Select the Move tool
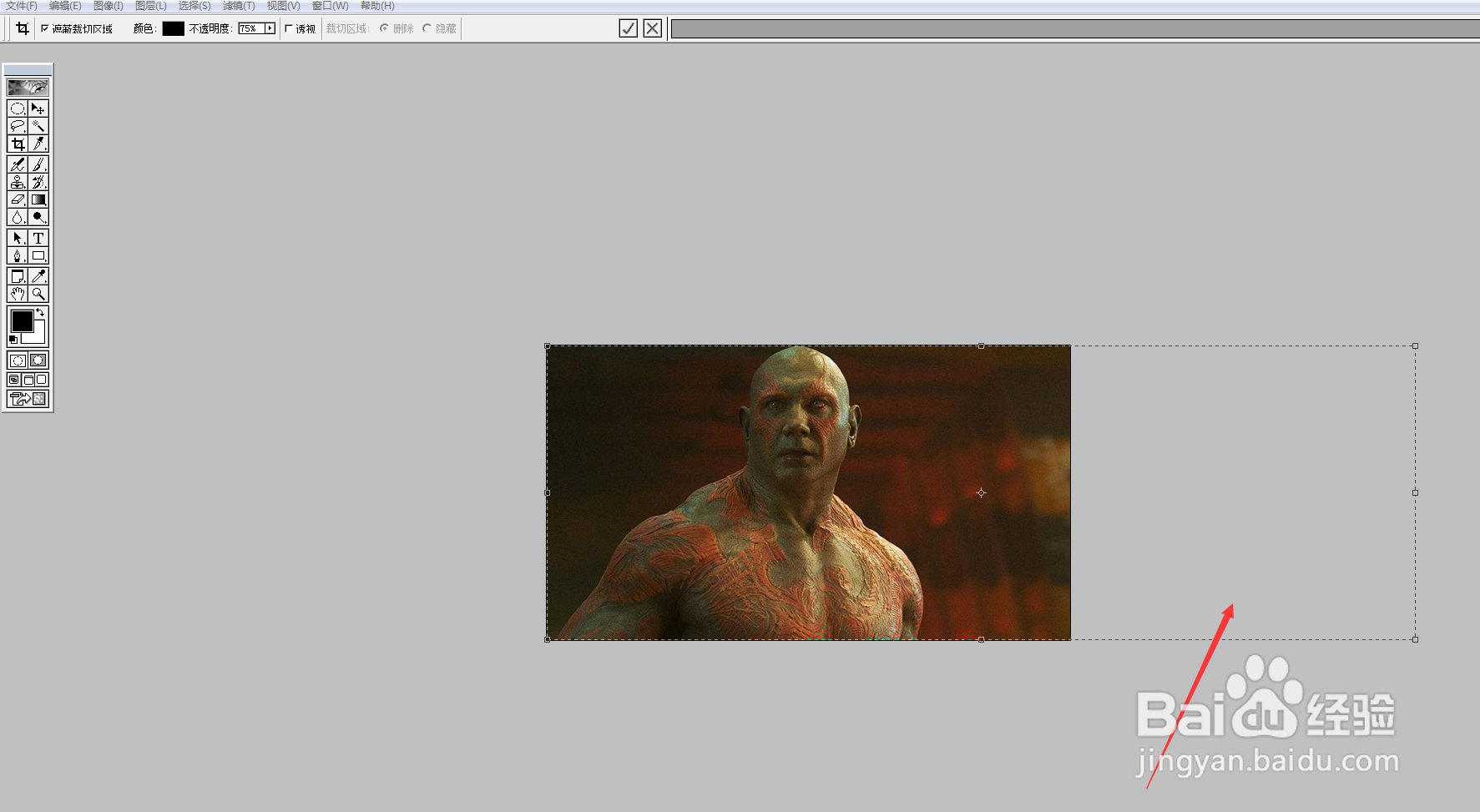Image resolution: width=1480 pixels, height=812 pixels. coord(38,108)
